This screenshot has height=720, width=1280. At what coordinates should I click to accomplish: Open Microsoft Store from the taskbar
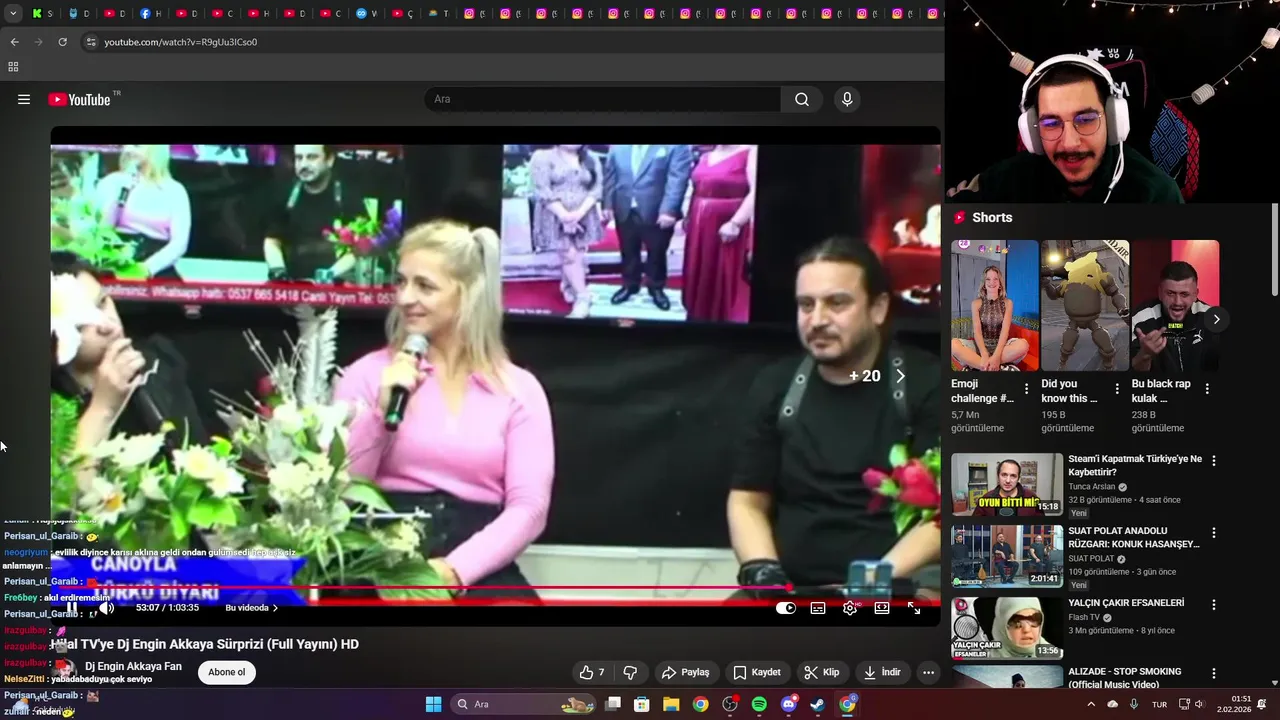[642, 704]
